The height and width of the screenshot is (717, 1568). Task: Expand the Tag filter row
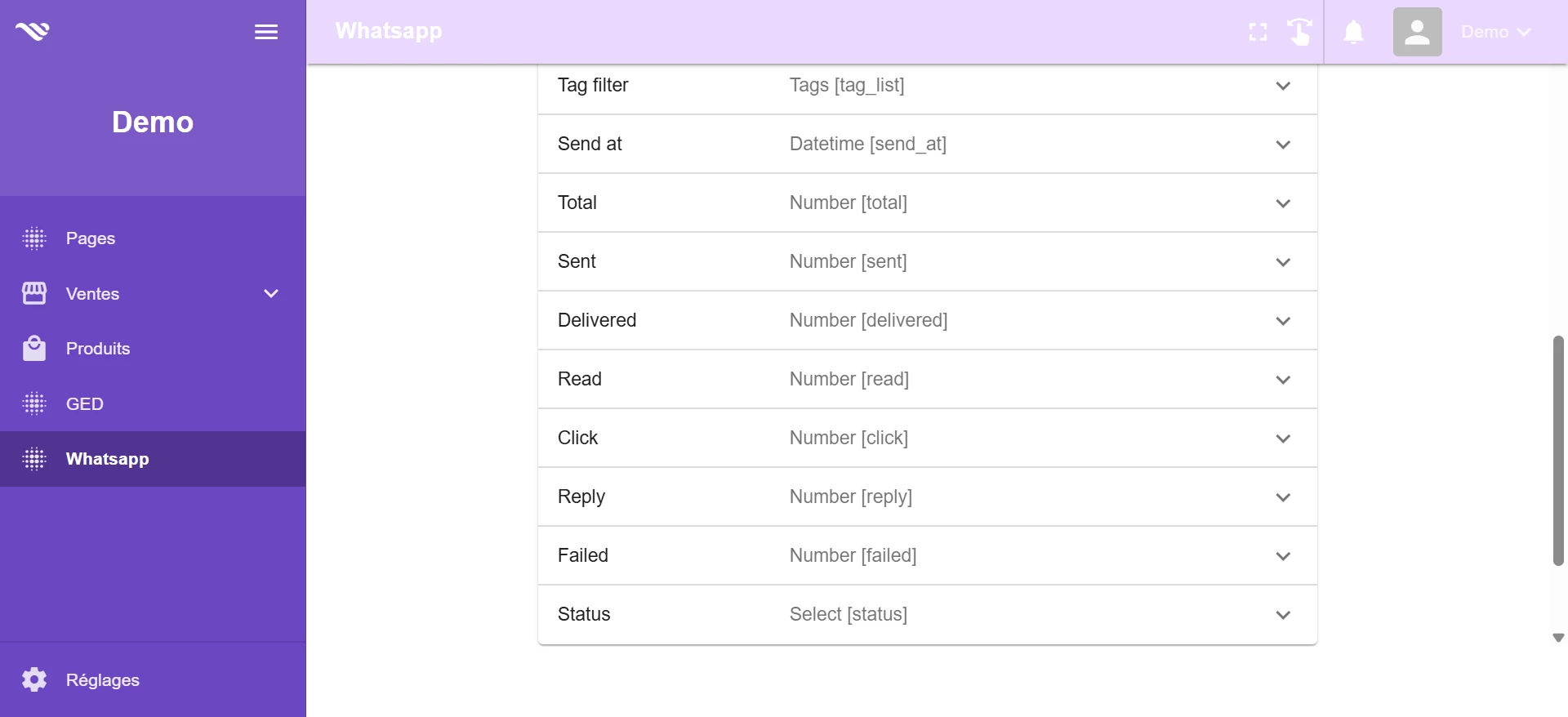point(1283,86)
